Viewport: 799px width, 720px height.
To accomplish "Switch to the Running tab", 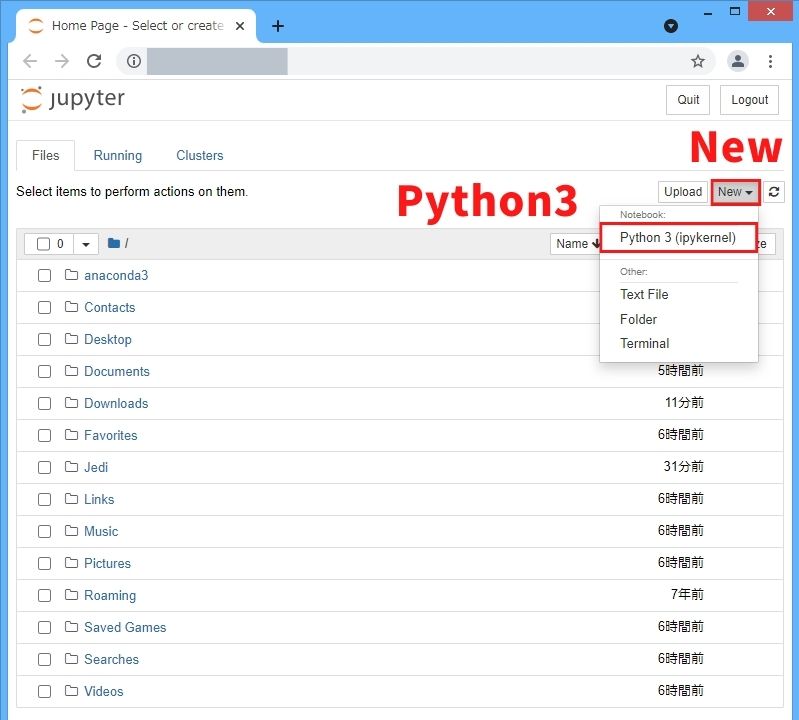I will [x=118, y=155].
